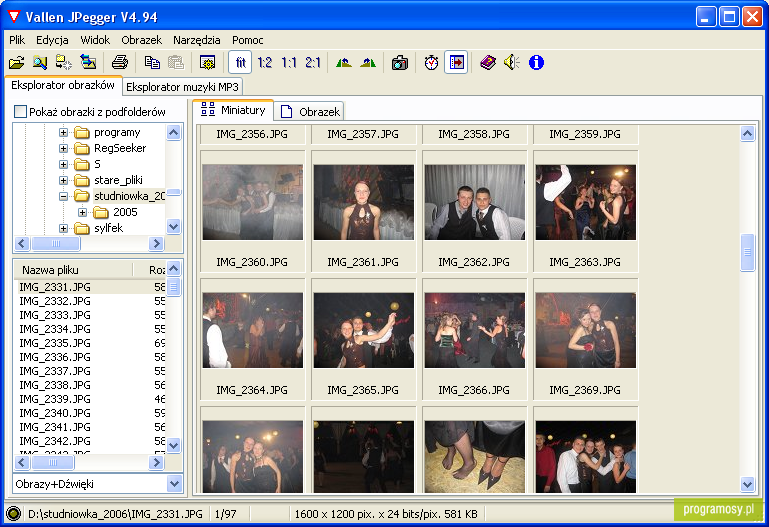Click the camera icon in toolbar

(x=400, y=63)
